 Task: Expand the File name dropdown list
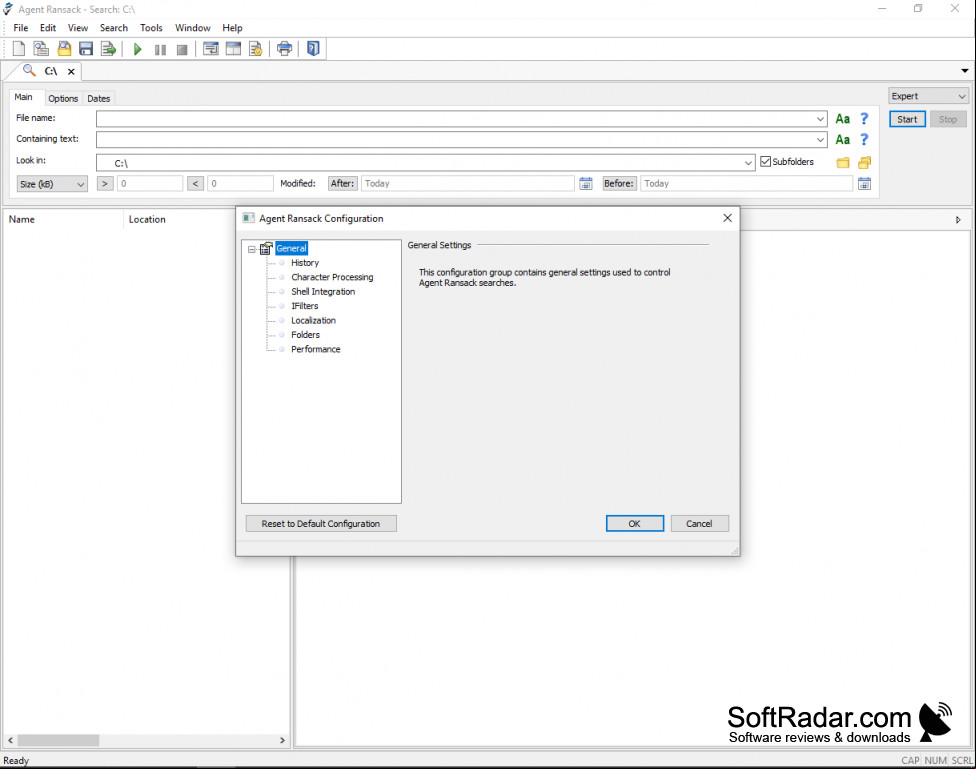click(820, 119)
